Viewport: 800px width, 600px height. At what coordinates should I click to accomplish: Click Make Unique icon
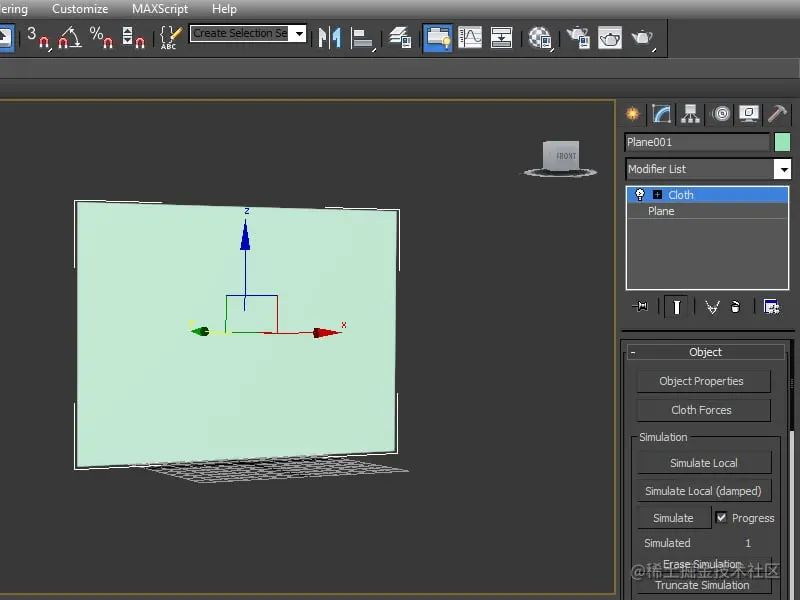[x=712, y=307]
